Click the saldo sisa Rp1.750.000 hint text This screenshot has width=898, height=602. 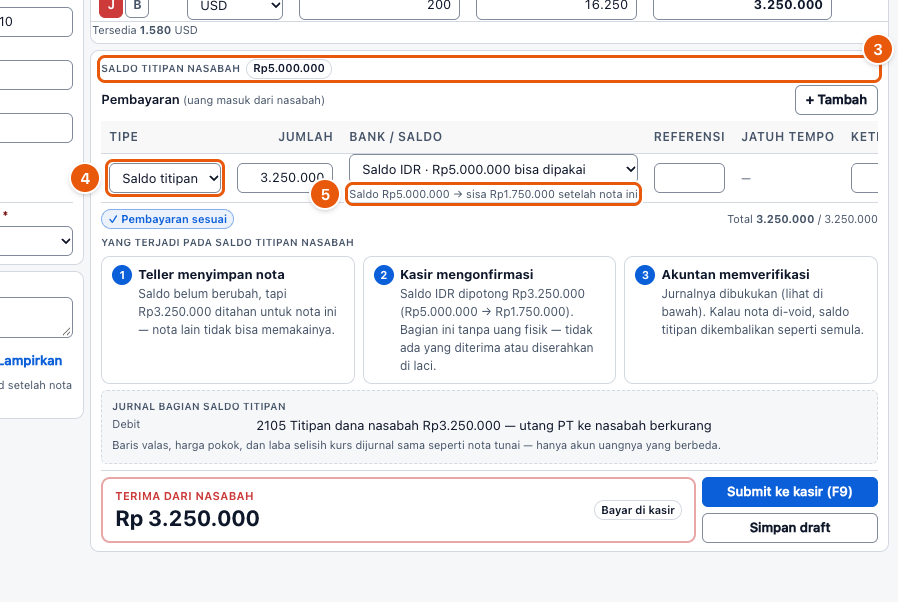493,194
